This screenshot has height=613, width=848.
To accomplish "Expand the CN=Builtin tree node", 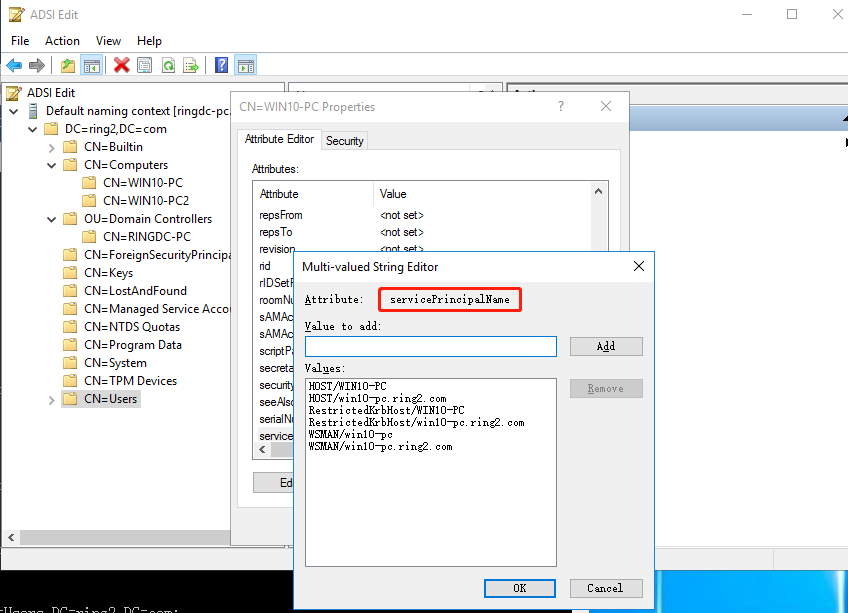I will click(52, 147).
